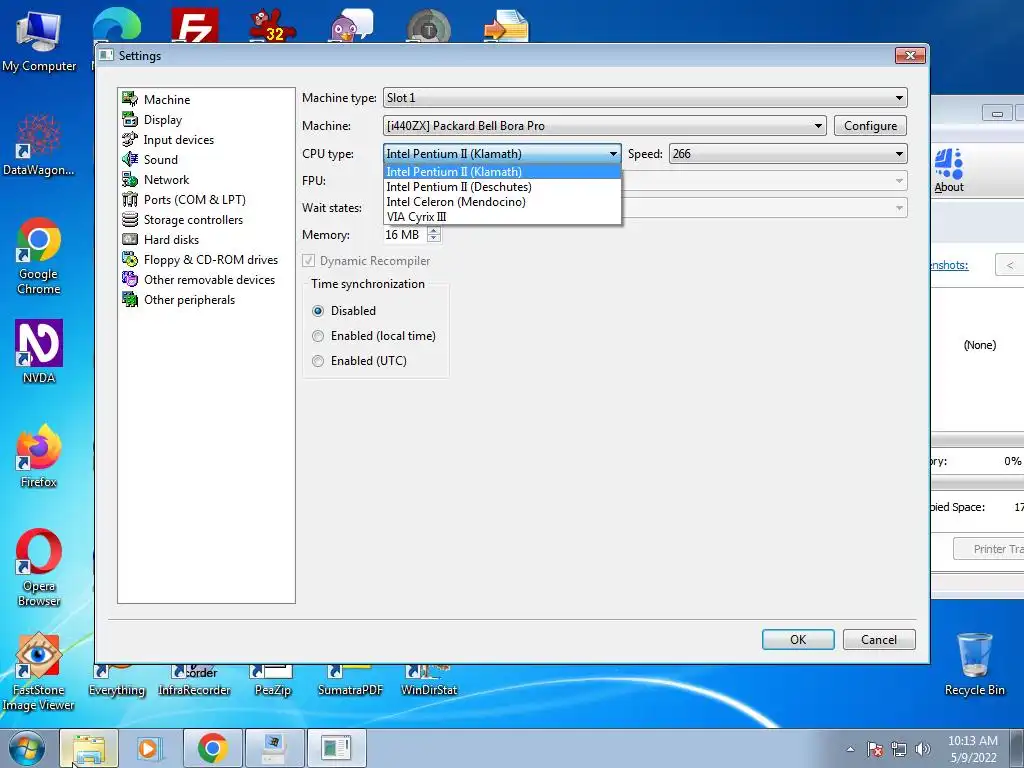
Task: Open the Sound settings icon
Action: tap(130, 159)
